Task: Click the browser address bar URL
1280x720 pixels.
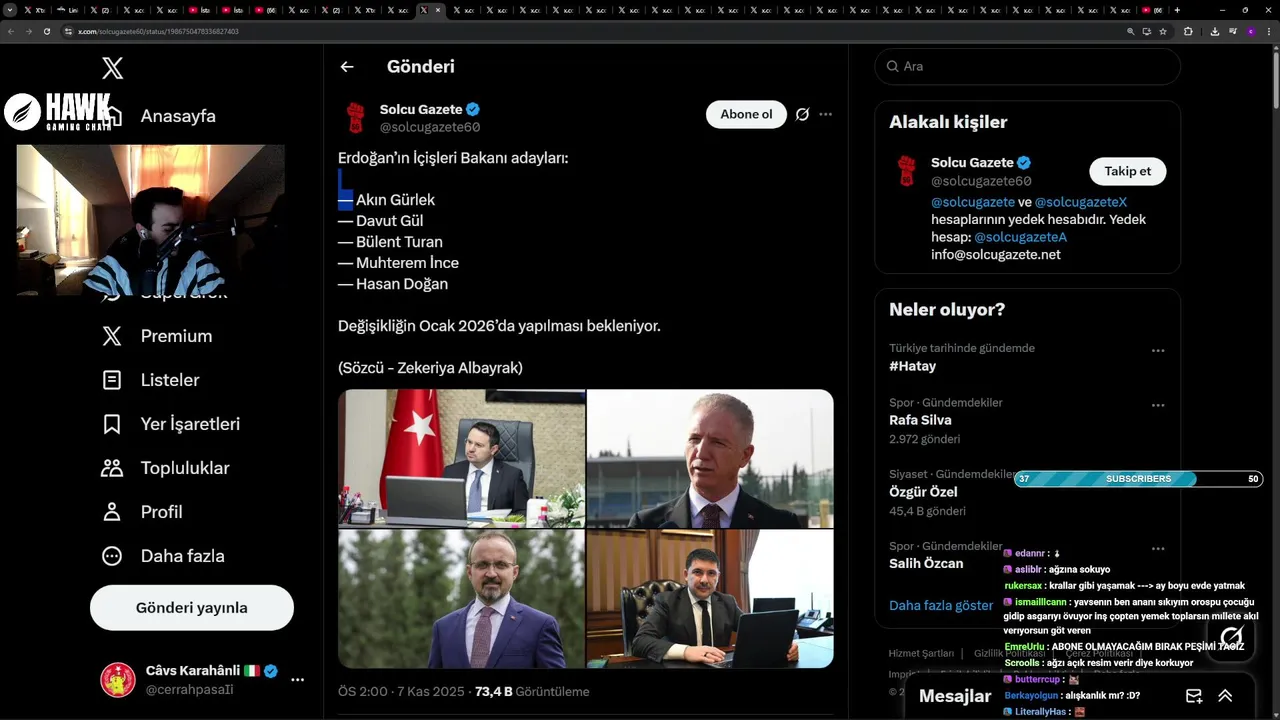Action: coord(158,31)
